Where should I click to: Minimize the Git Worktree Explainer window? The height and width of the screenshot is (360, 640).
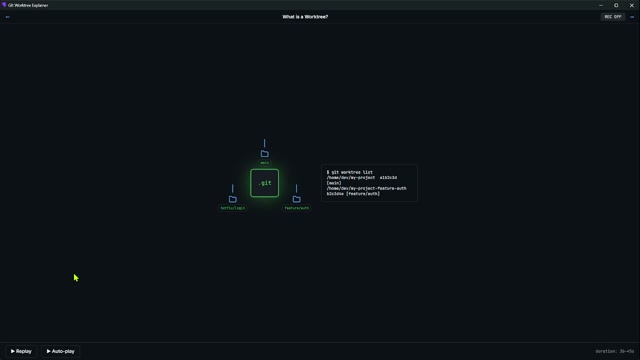coord(601,5)
